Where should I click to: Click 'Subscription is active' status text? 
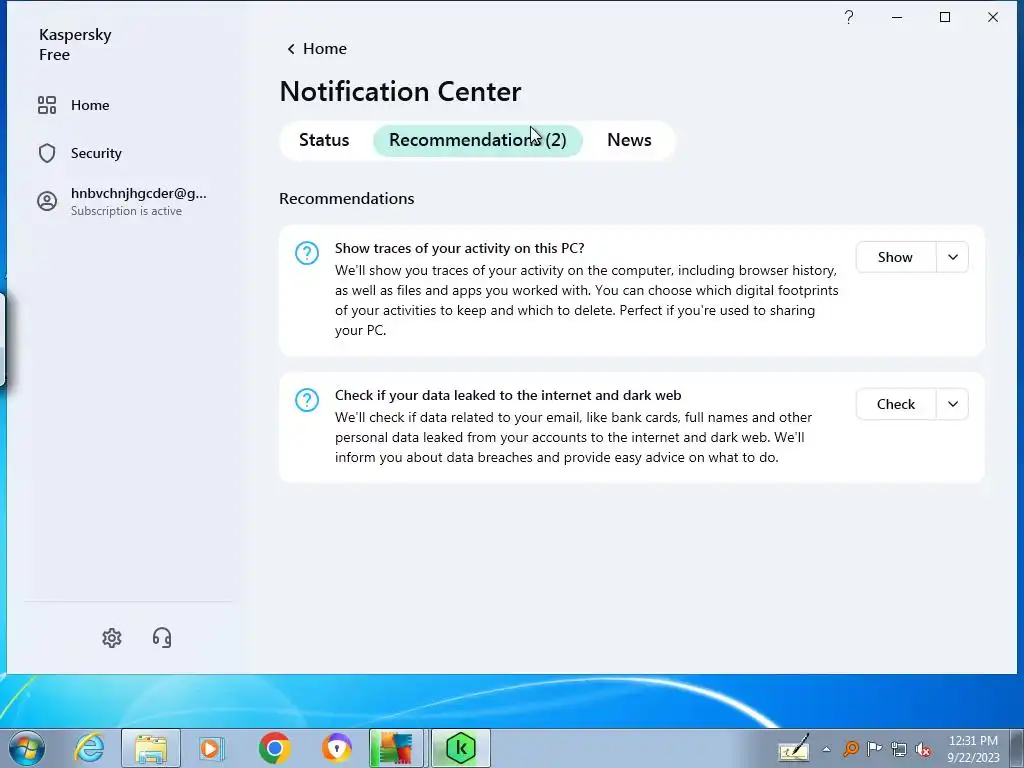pyautogui.click(x=126, y=211)
